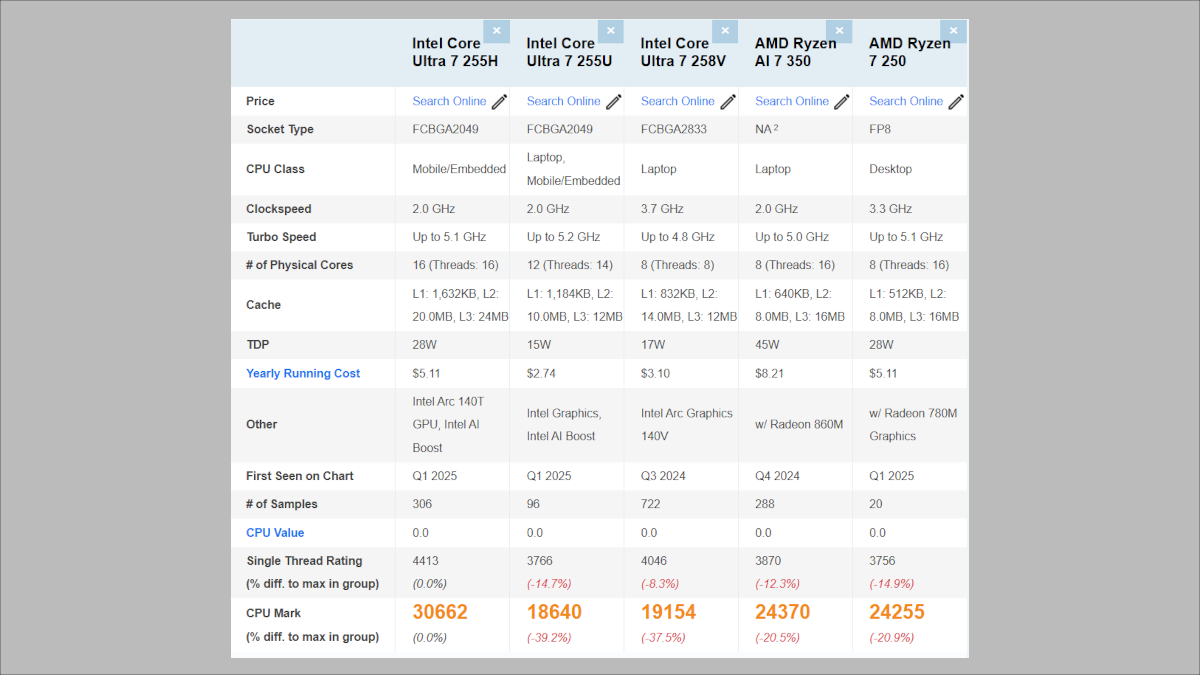Screen dimensions: 1200x675
Task: Remove Intel Core Ultra 7 255H column
Action: (497, 31)
